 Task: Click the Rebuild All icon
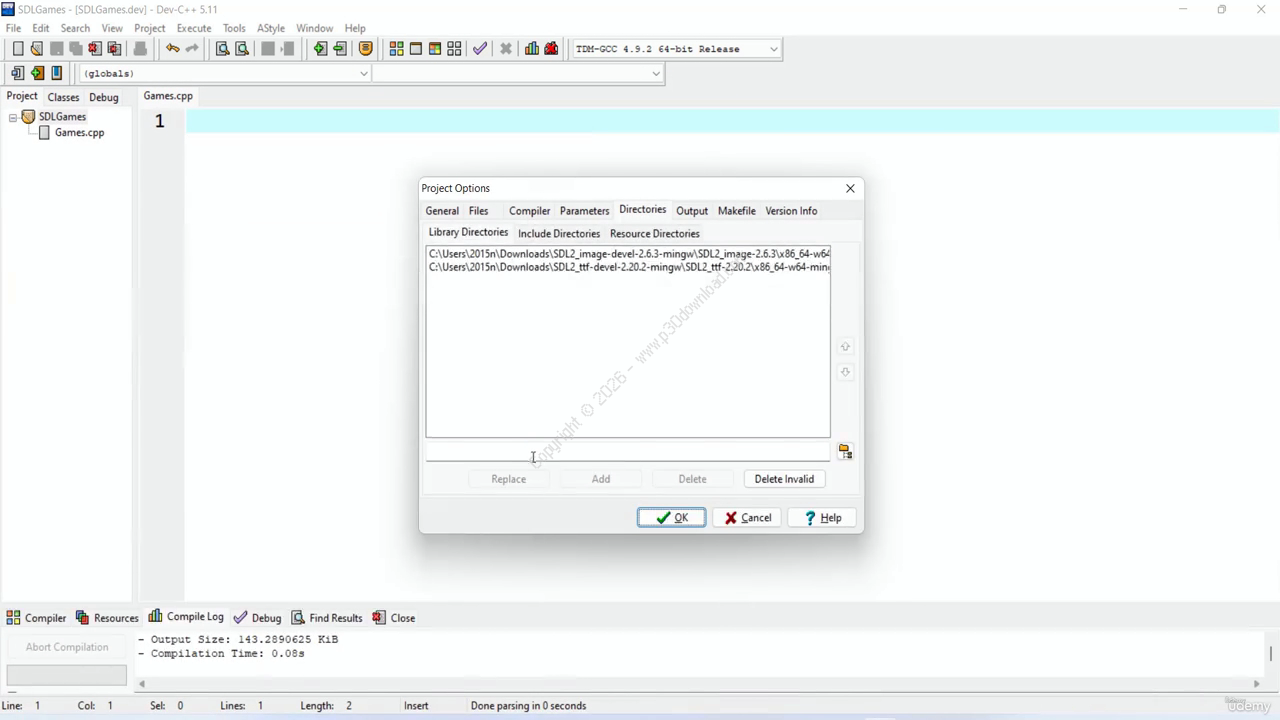pos(454,48)
